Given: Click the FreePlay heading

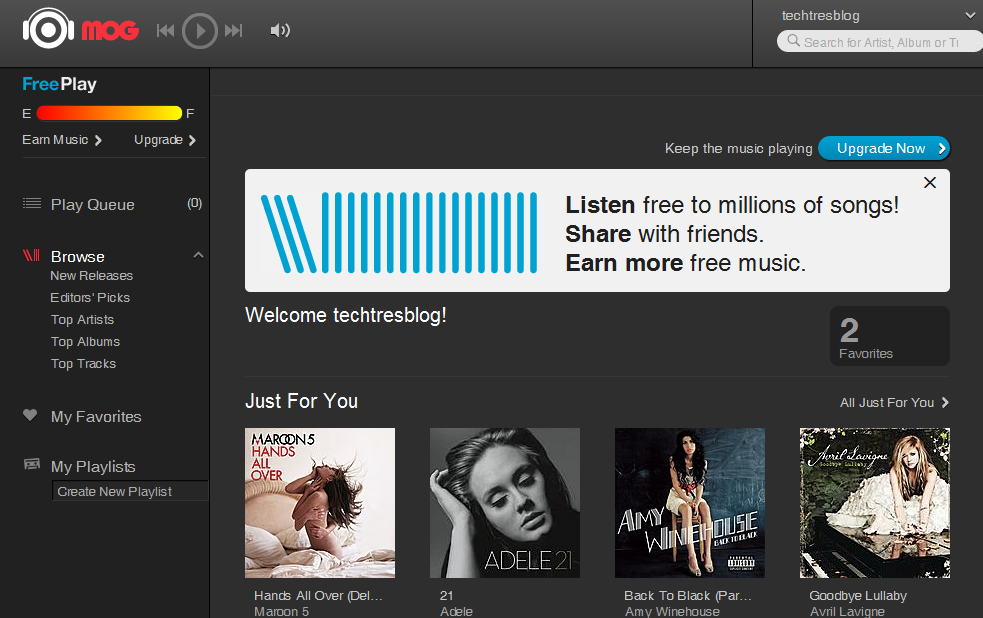Looking at the screenshot, I should 60,84.
